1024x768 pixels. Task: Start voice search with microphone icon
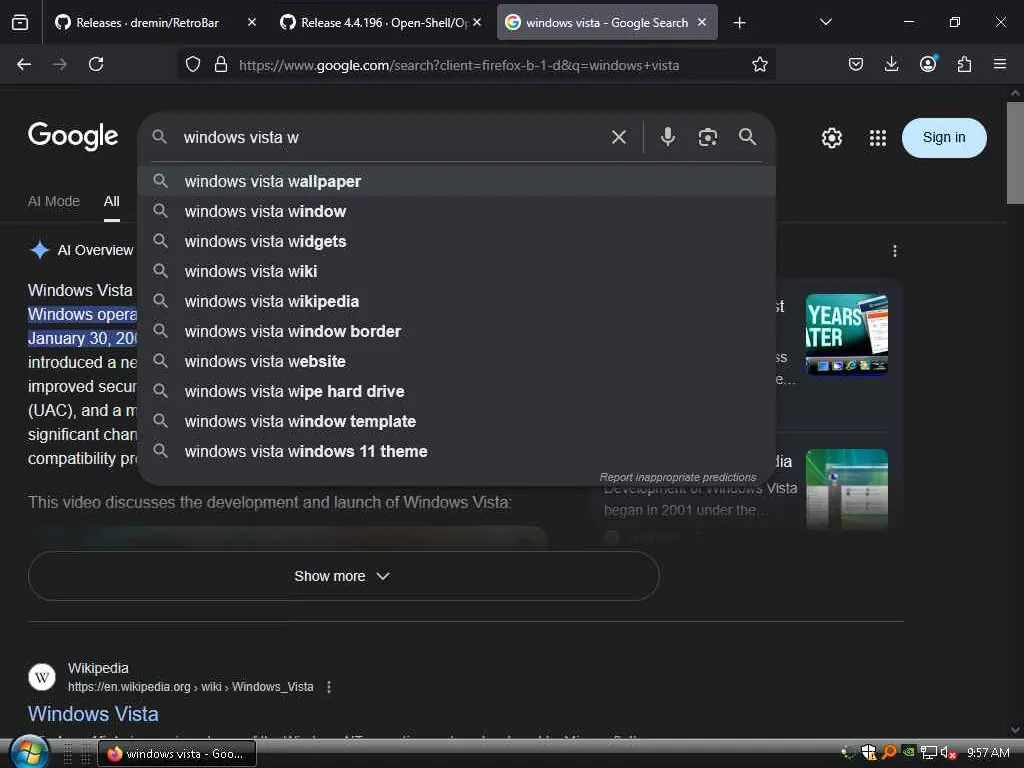pos(667,137)
